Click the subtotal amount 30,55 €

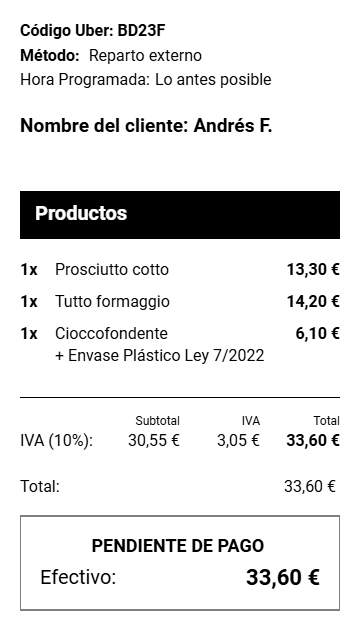154,441
